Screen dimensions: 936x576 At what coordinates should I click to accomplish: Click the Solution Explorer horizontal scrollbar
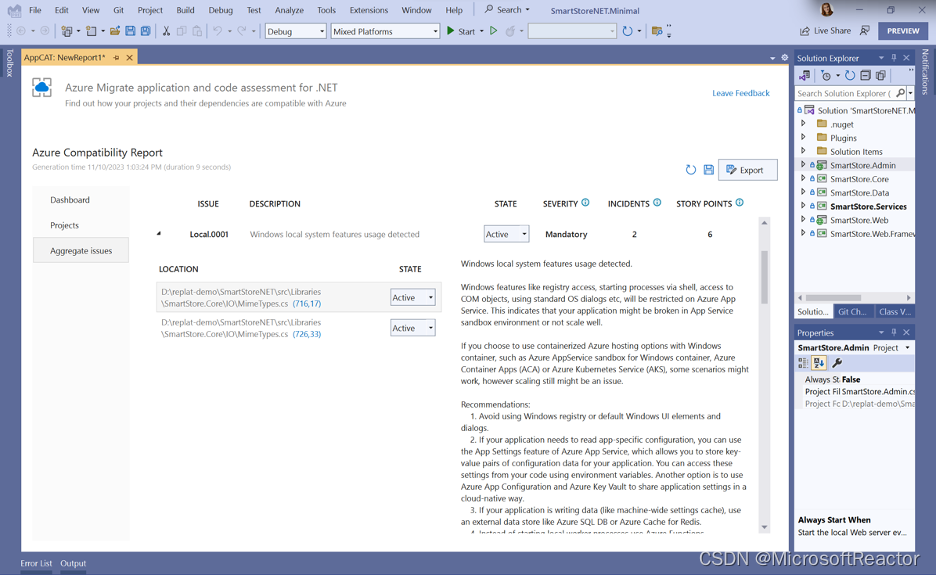pos(833,297)
